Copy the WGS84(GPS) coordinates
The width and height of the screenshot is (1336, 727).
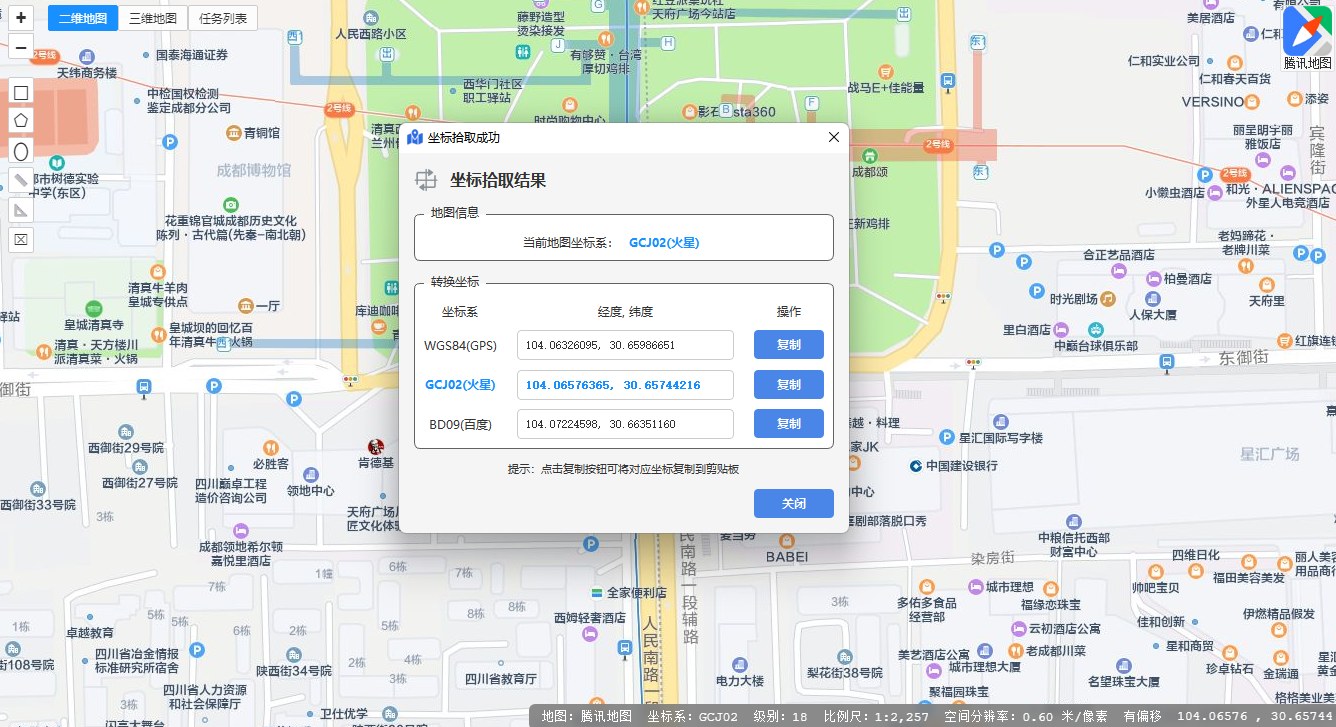pyautogui.click(x=789, y=345)
